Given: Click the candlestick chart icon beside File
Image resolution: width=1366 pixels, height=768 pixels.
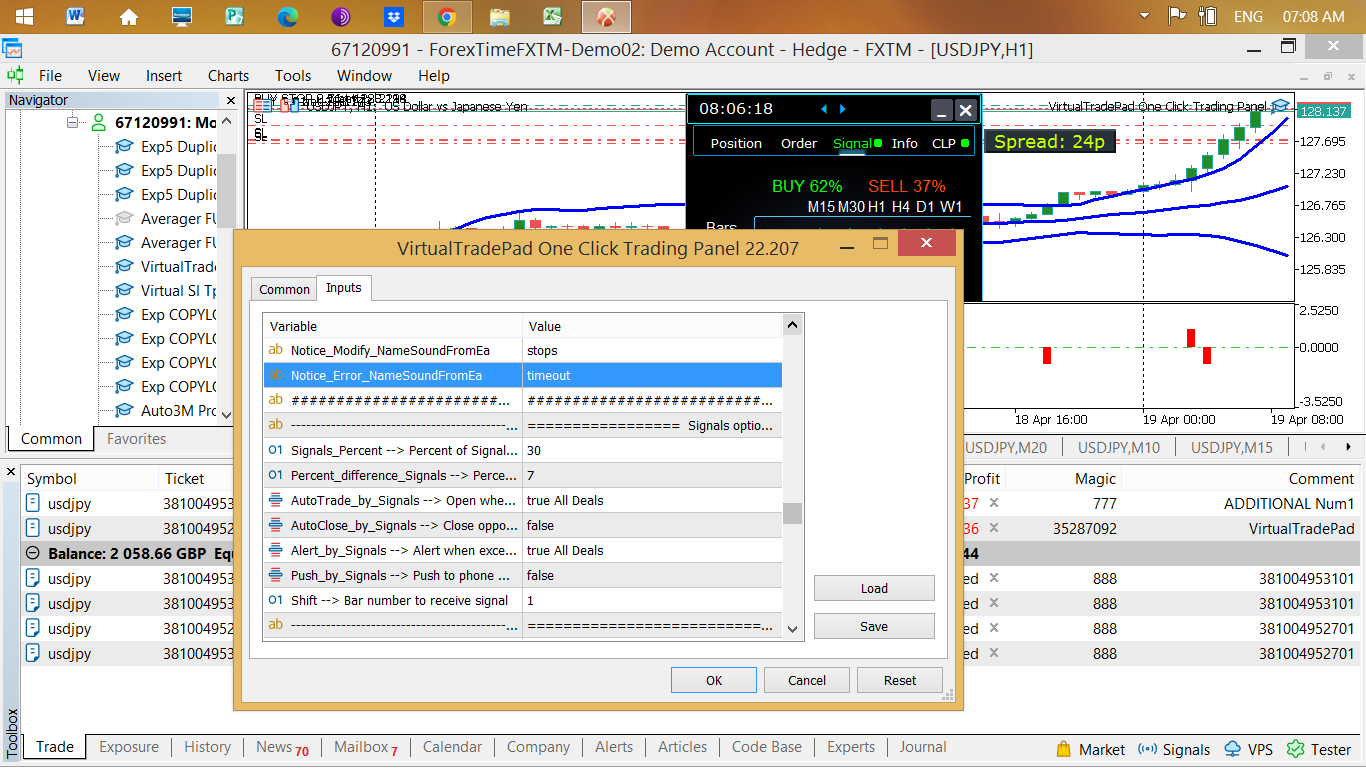Looking at the screenshot, I should (15, 75).
